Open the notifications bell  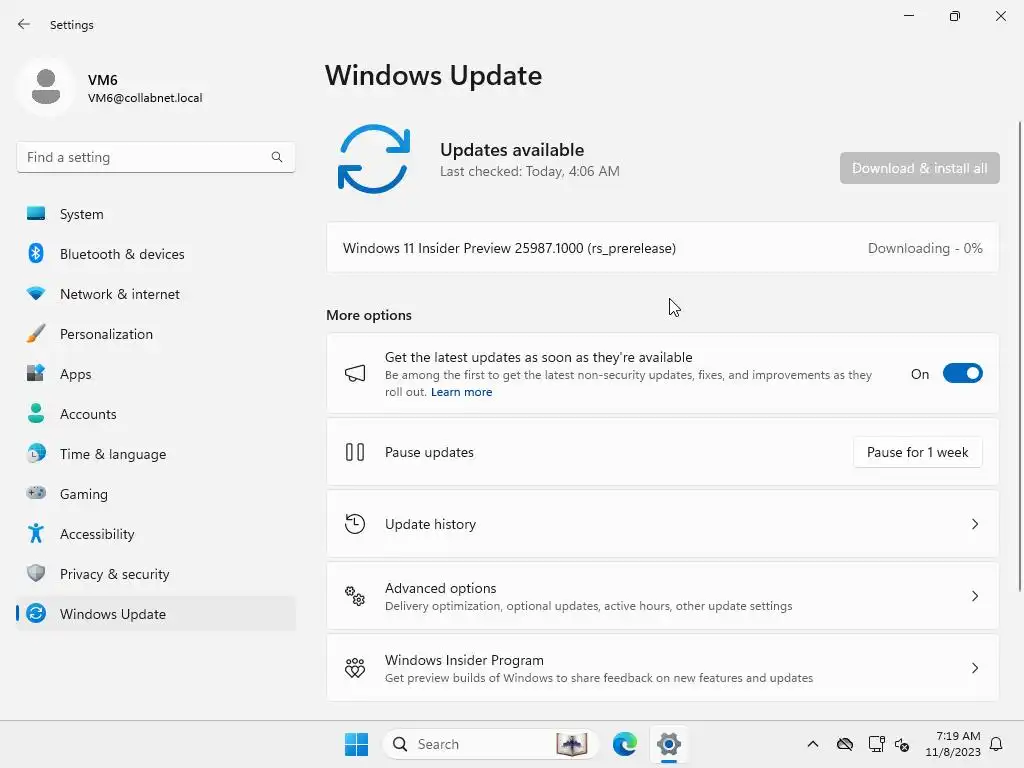pos(996,744)
